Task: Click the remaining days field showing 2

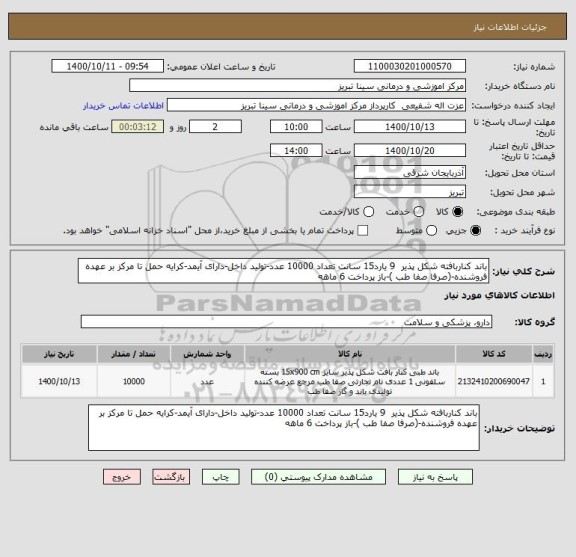Action: pyautogui.click(x=215, y=127)
